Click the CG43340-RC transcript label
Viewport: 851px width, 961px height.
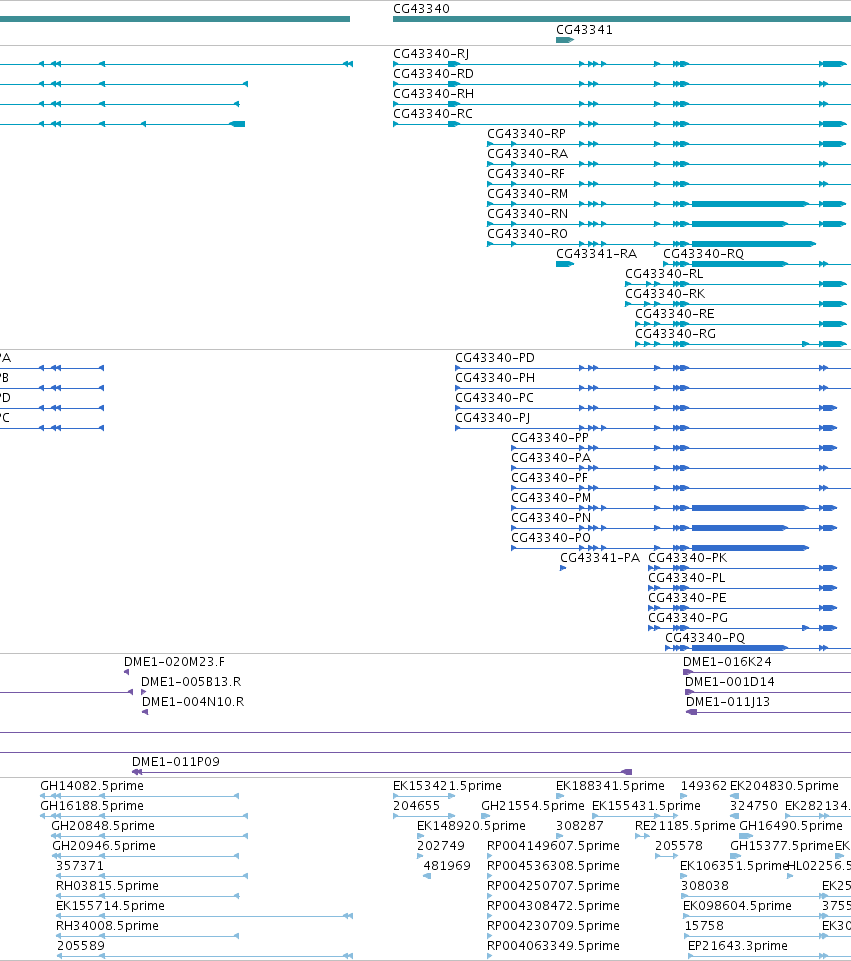(x=433, y=113)
